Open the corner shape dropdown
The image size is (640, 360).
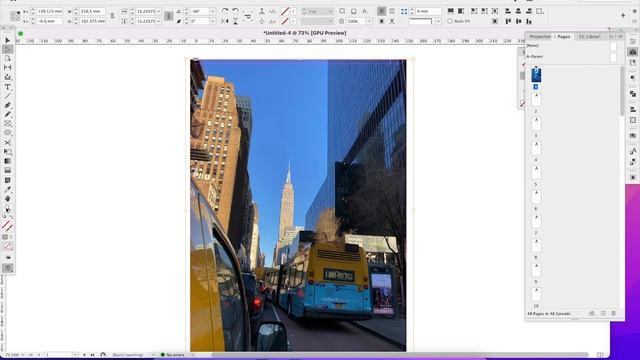tap(438, 21)
